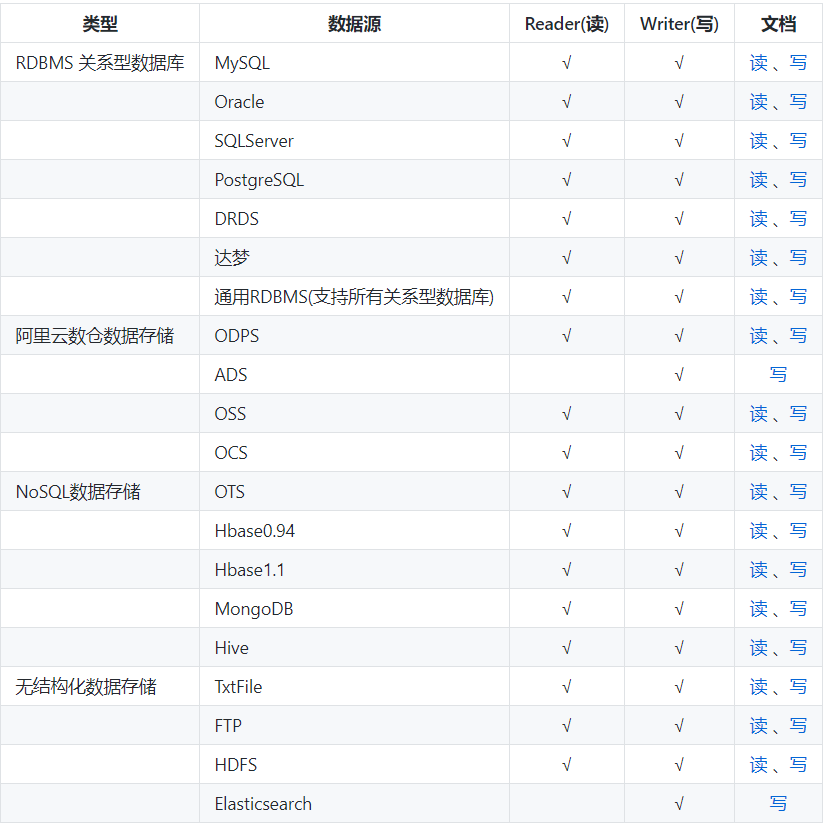Image resolution: width=825 pixels, height=825 pixels.
Task: Open the PostgreSQL write (写) doc link
Action: click(x=798, y=179)
